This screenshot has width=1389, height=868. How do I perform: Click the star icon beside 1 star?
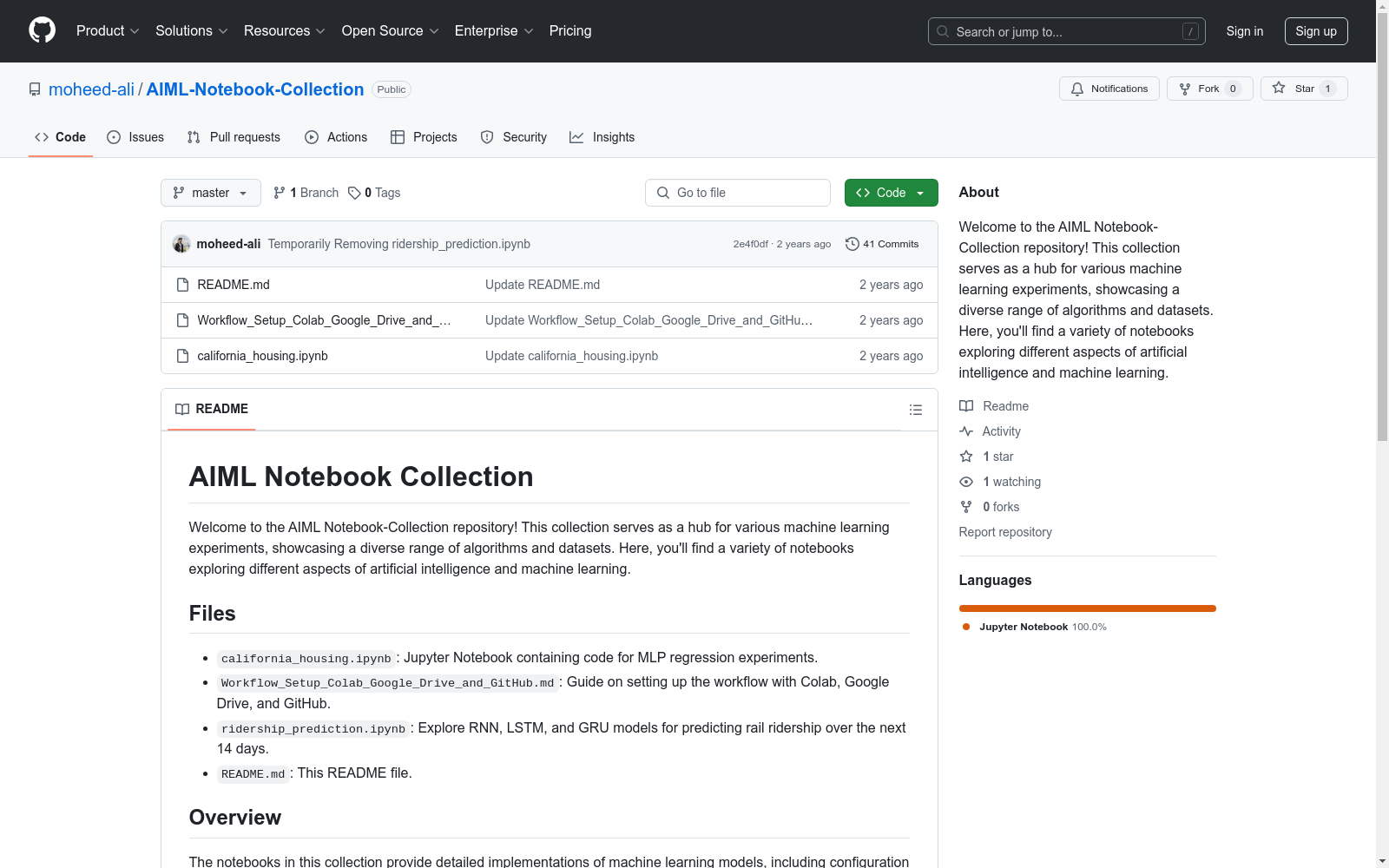966,457
